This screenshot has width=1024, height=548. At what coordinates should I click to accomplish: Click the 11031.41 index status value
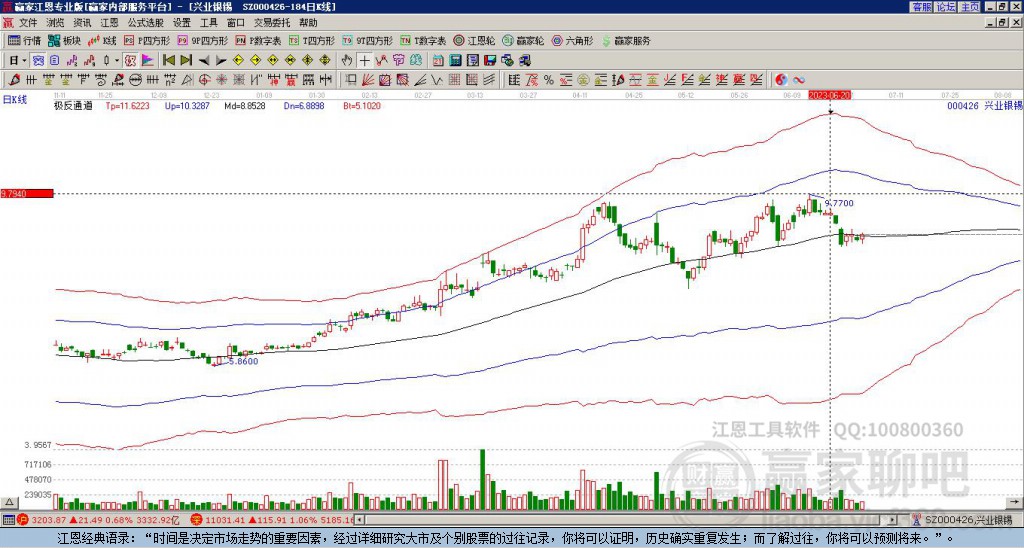(227, 520)
